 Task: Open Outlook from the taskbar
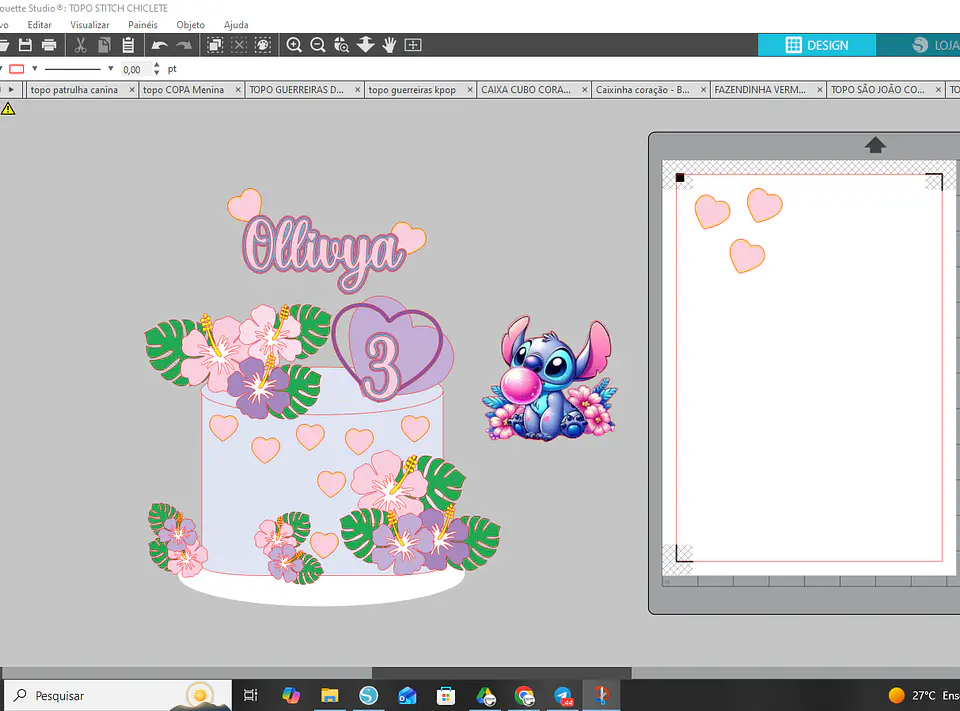tap(407, 696)
